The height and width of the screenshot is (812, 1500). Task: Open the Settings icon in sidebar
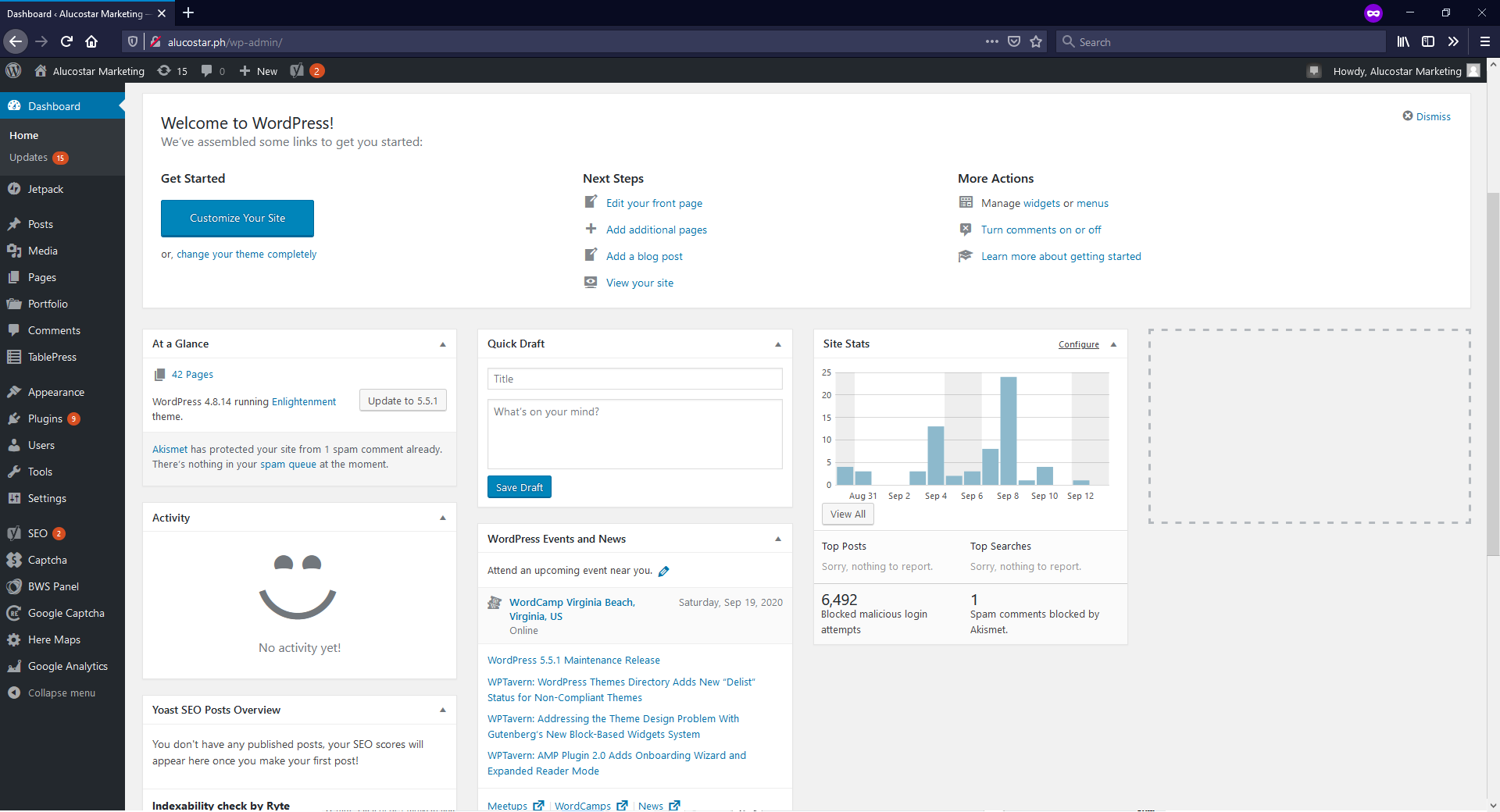[14, 498]
